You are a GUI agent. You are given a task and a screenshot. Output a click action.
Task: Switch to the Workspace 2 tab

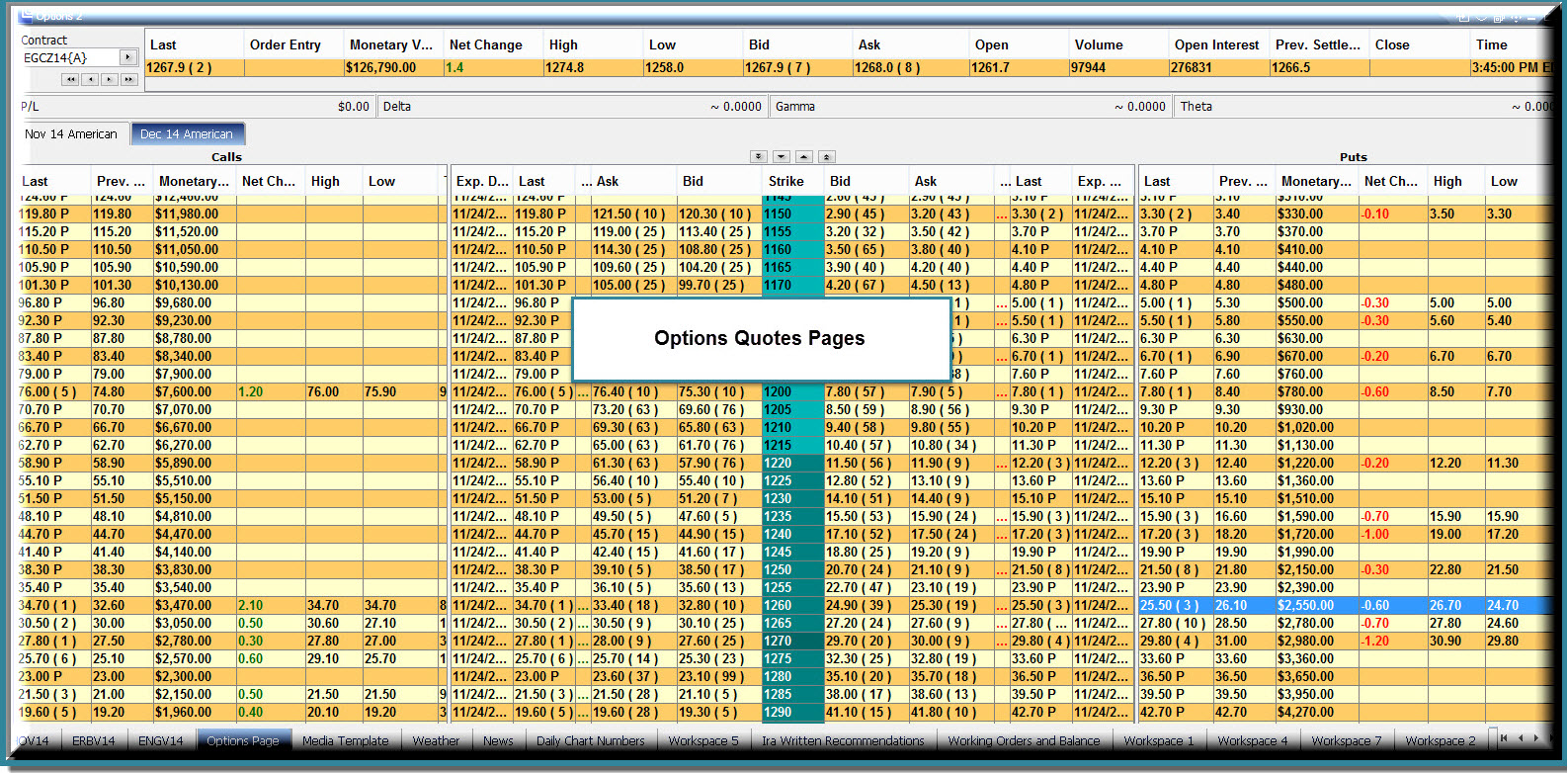point(1441,740)
